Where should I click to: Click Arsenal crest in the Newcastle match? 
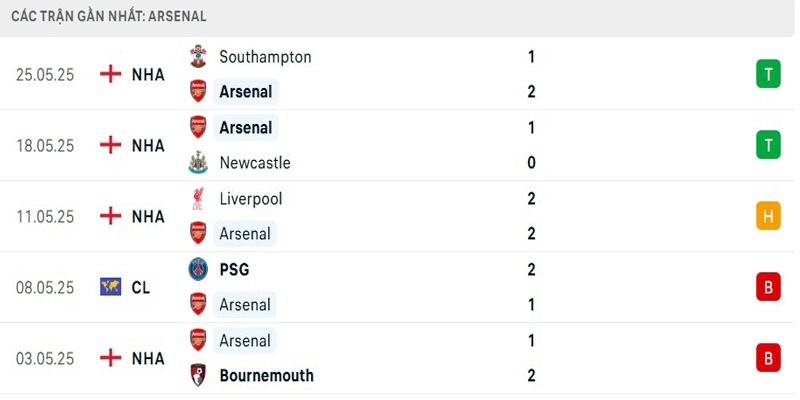(x=198, y=128)
